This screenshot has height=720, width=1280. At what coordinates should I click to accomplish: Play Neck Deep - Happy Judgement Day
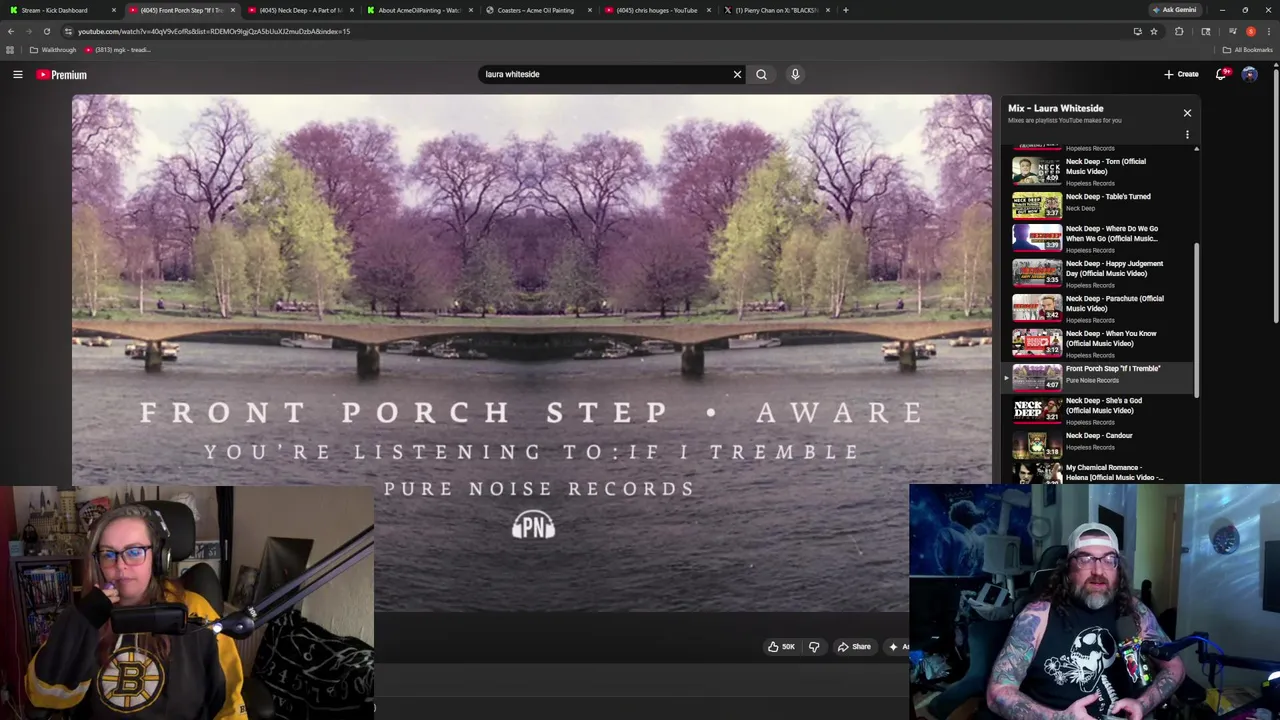1098,273
